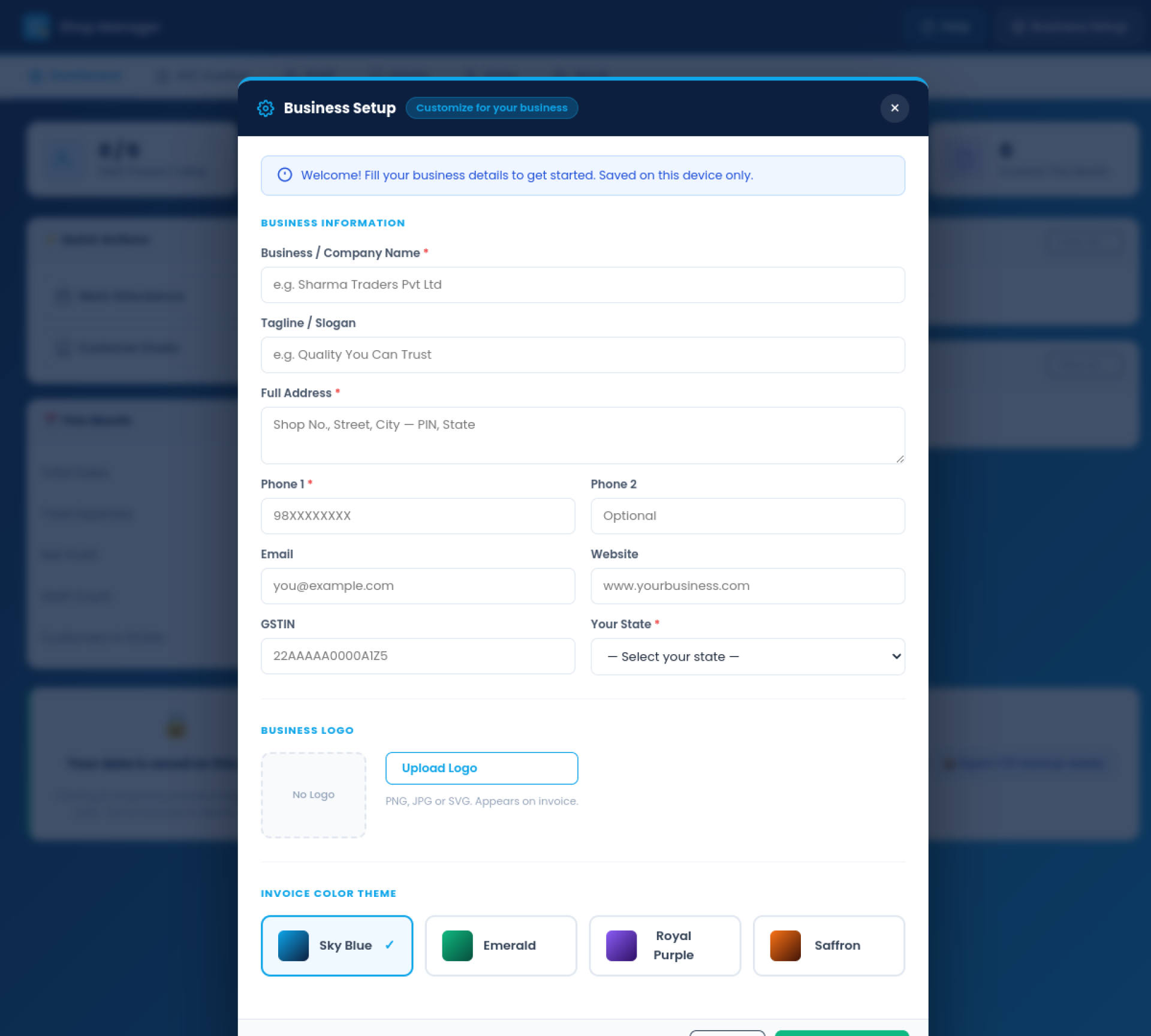Click the Business Setup gear icon
This screenshot has width=1151, height=1036.
[x=266, y=108]
